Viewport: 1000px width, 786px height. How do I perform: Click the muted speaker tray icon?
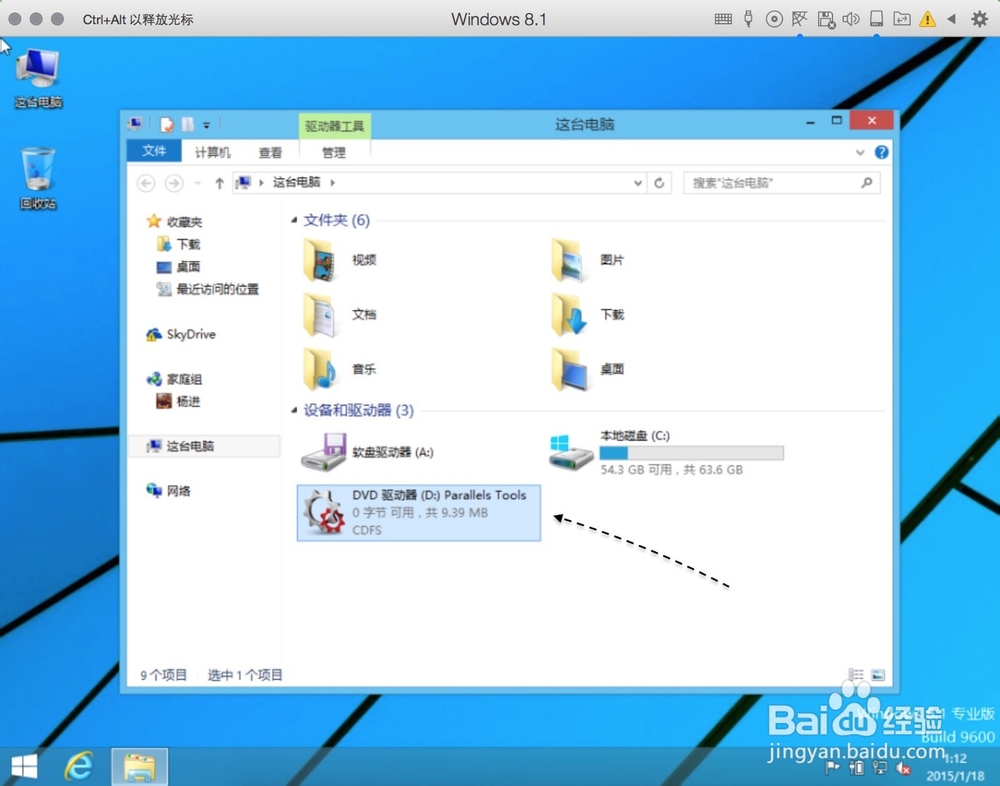(902, 768)
